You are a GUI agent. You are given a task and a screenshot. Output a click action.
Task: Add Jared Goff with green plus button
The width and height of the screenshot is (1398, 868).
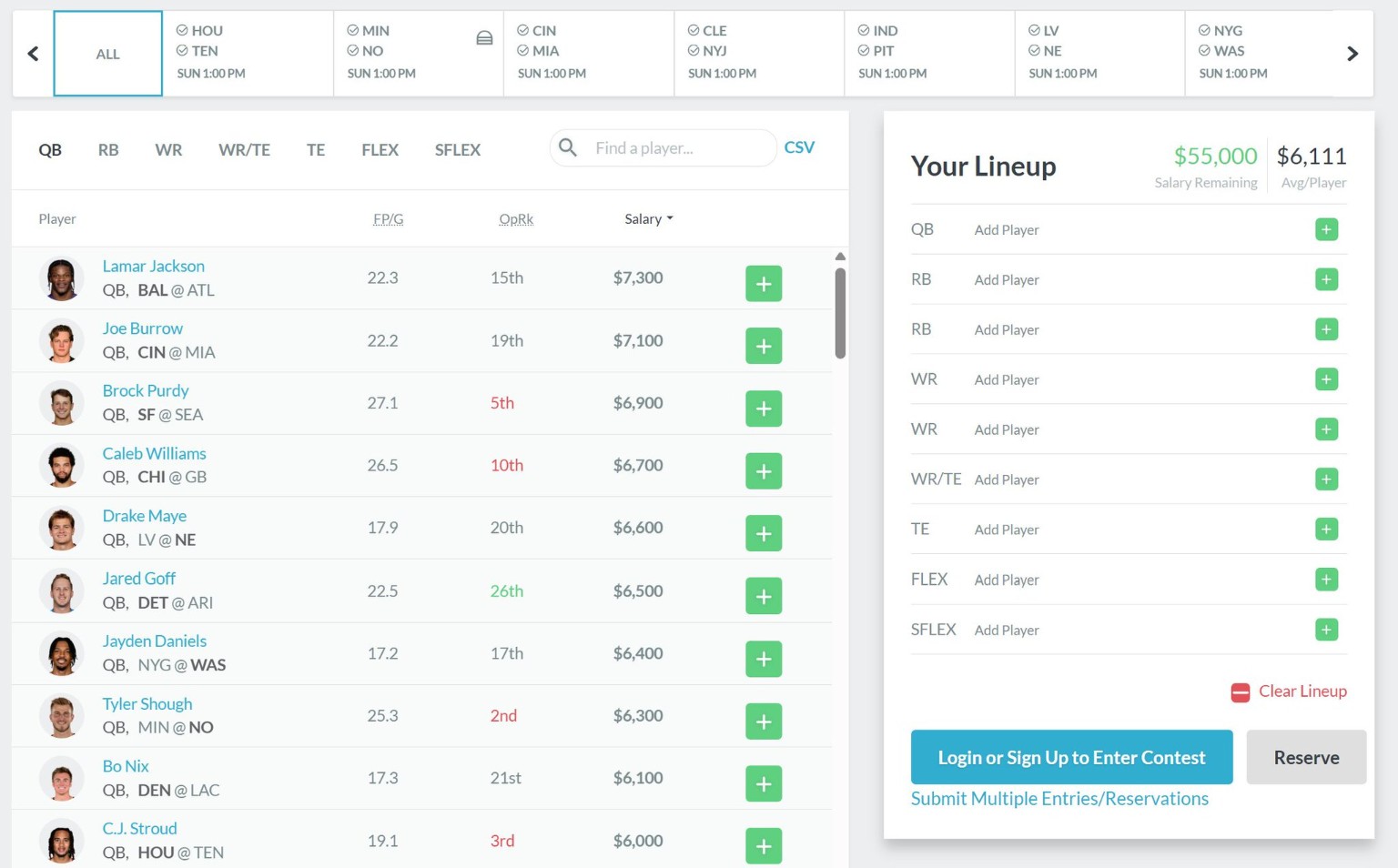click(x=764, y=596)
